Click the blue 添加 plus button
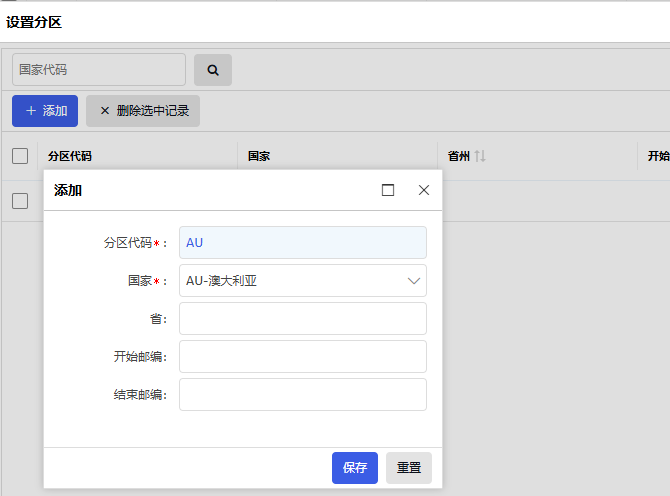This screenshot has width=670, height=496. pyautogui.click(x=45, y=111)
